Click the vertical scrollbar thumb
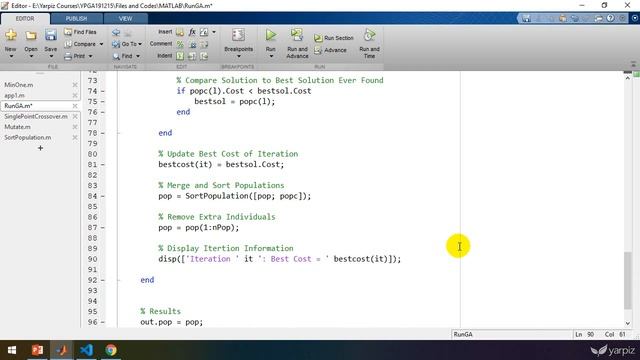This screenshot has width=640, height=360. pyautogui.click(x=628, y=280)
